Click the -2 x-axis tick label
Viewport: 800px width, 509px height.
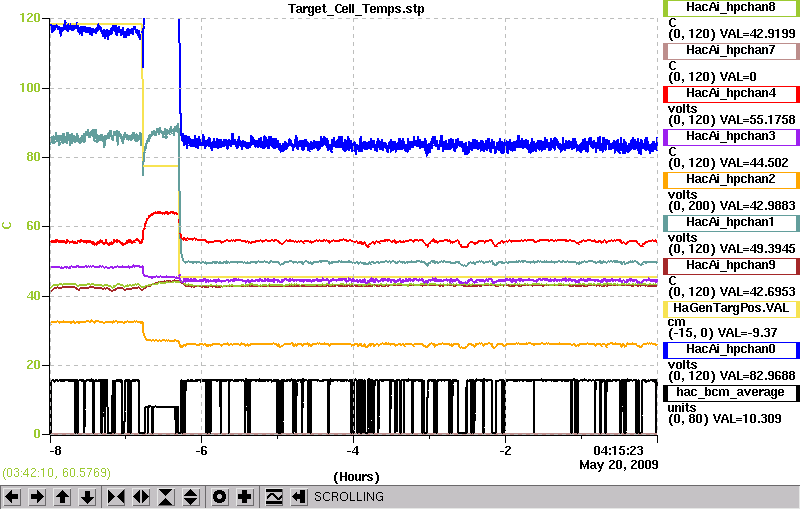click(x=505, y=451)
